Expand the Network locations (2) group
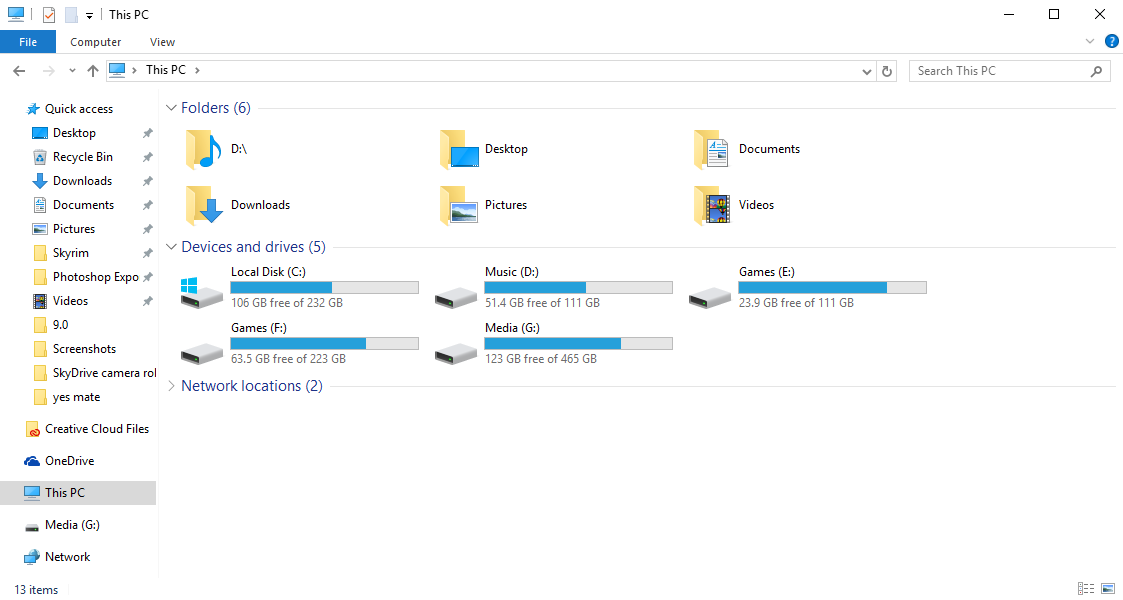 [171, 386]
